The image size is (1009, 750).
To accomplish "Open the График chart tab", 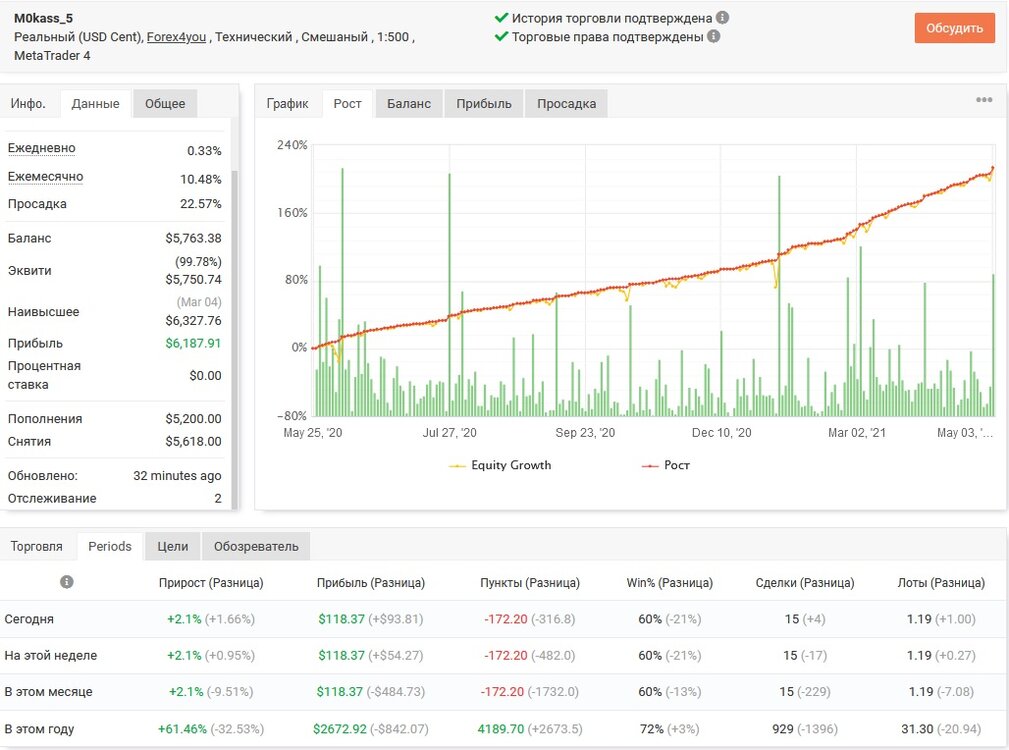I will pos(288,104).
